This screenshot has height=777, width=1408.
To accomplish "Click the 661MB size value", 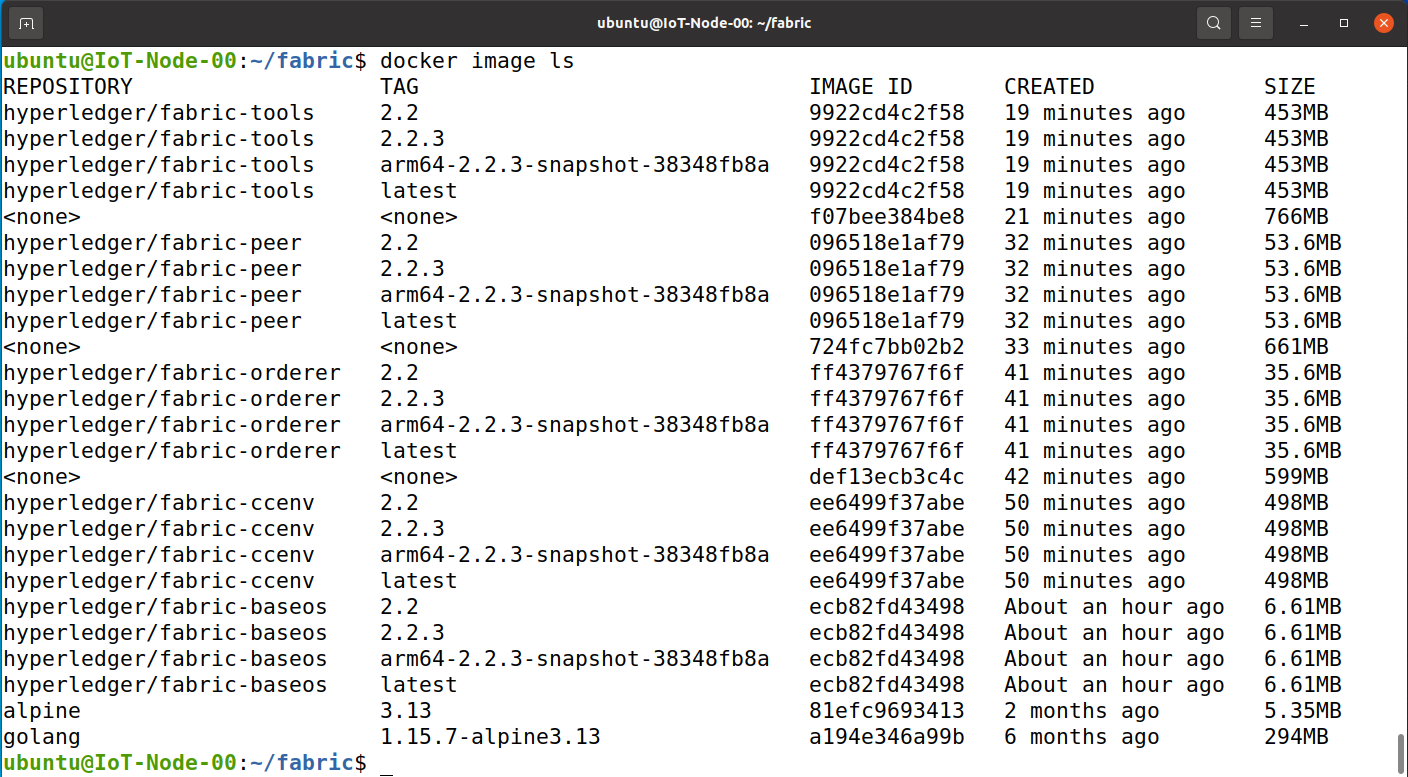I will tap(1296, 347).
